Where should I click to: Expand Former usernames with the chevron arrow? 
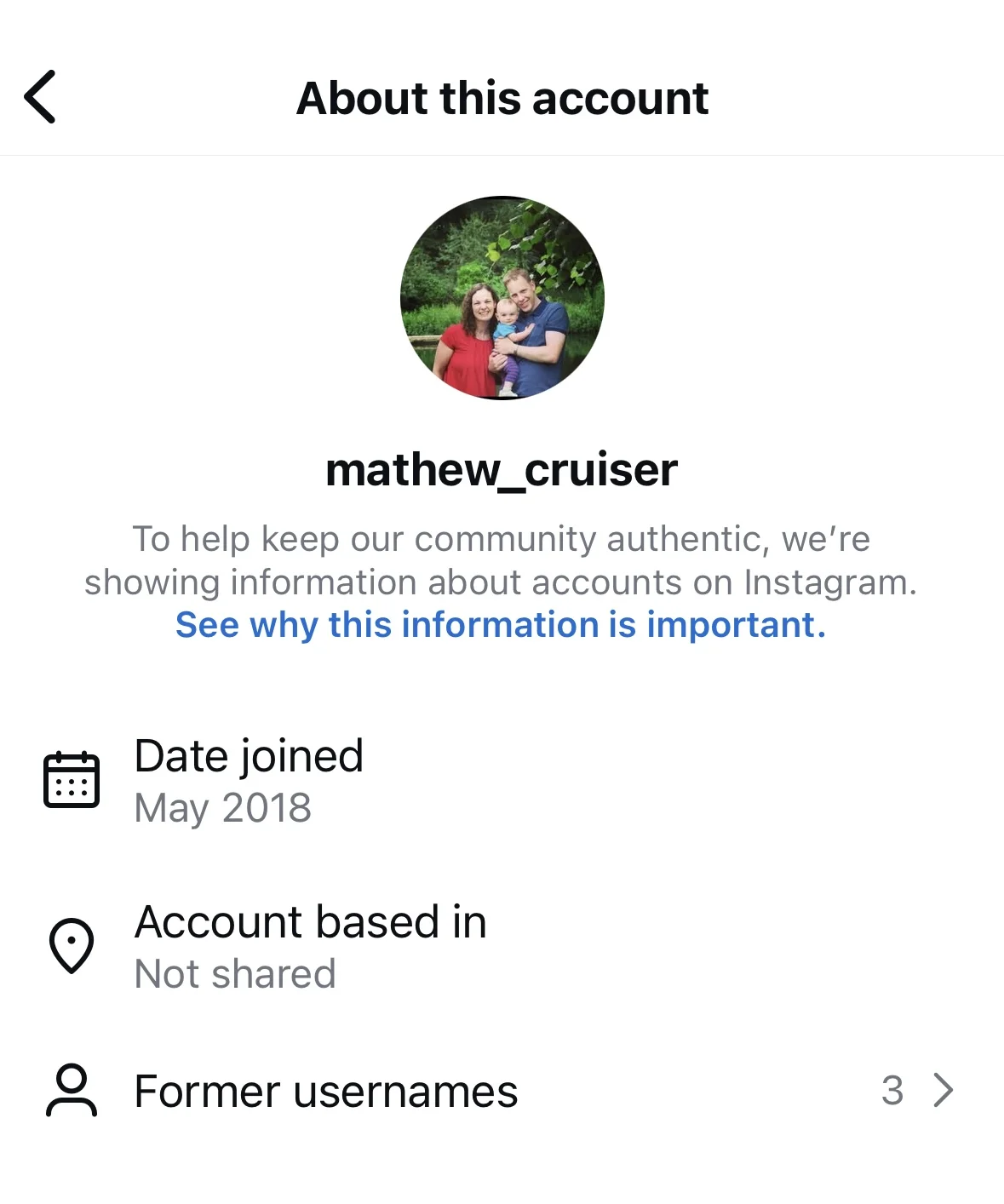943,1090
